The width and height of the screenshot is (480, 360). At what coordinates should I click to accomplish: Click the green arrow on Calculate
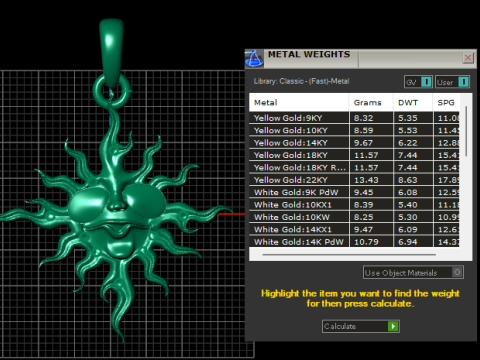click(x=393, y=326)
